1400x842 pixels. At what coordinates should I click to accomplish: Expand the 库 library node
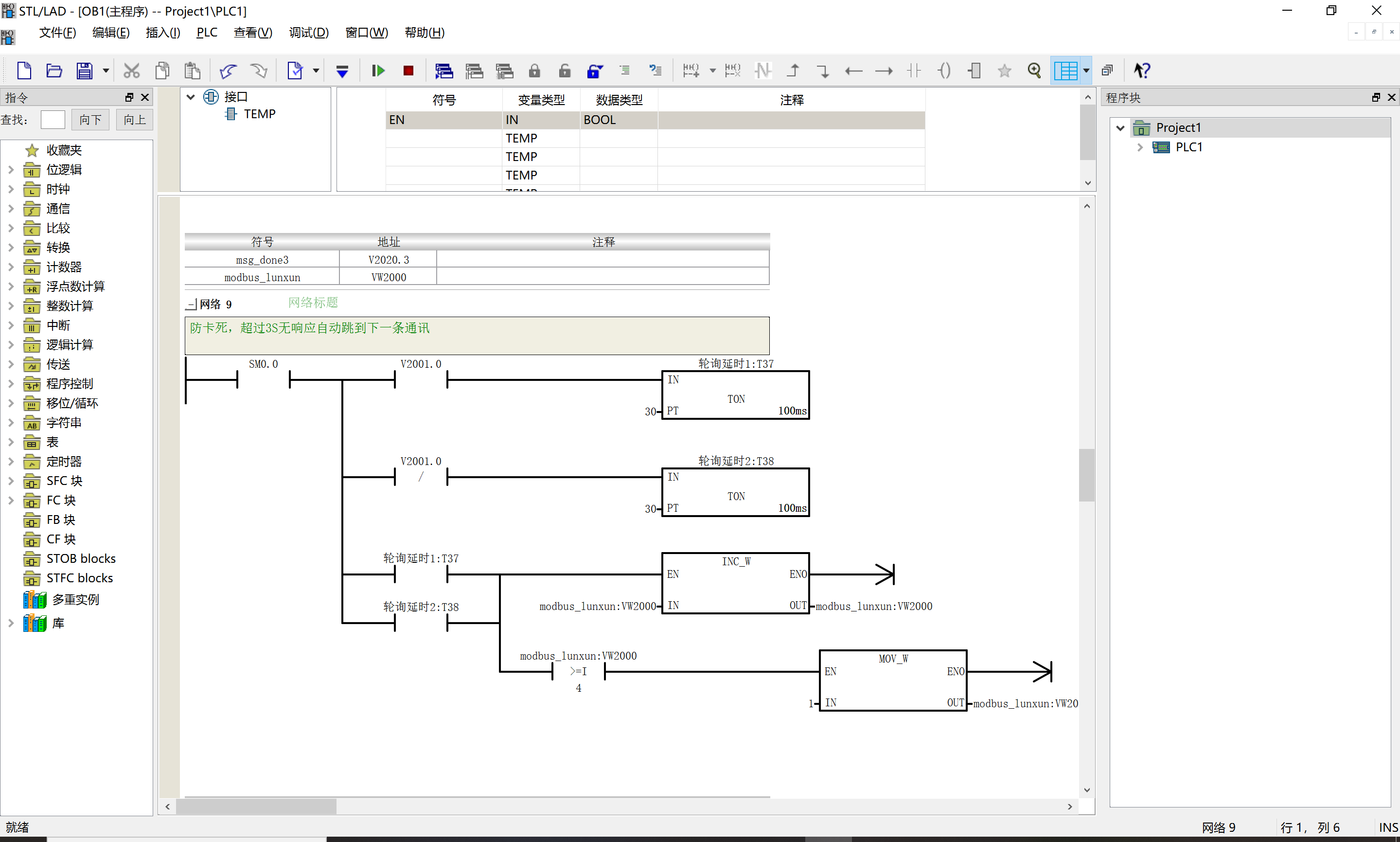(11, 623)
